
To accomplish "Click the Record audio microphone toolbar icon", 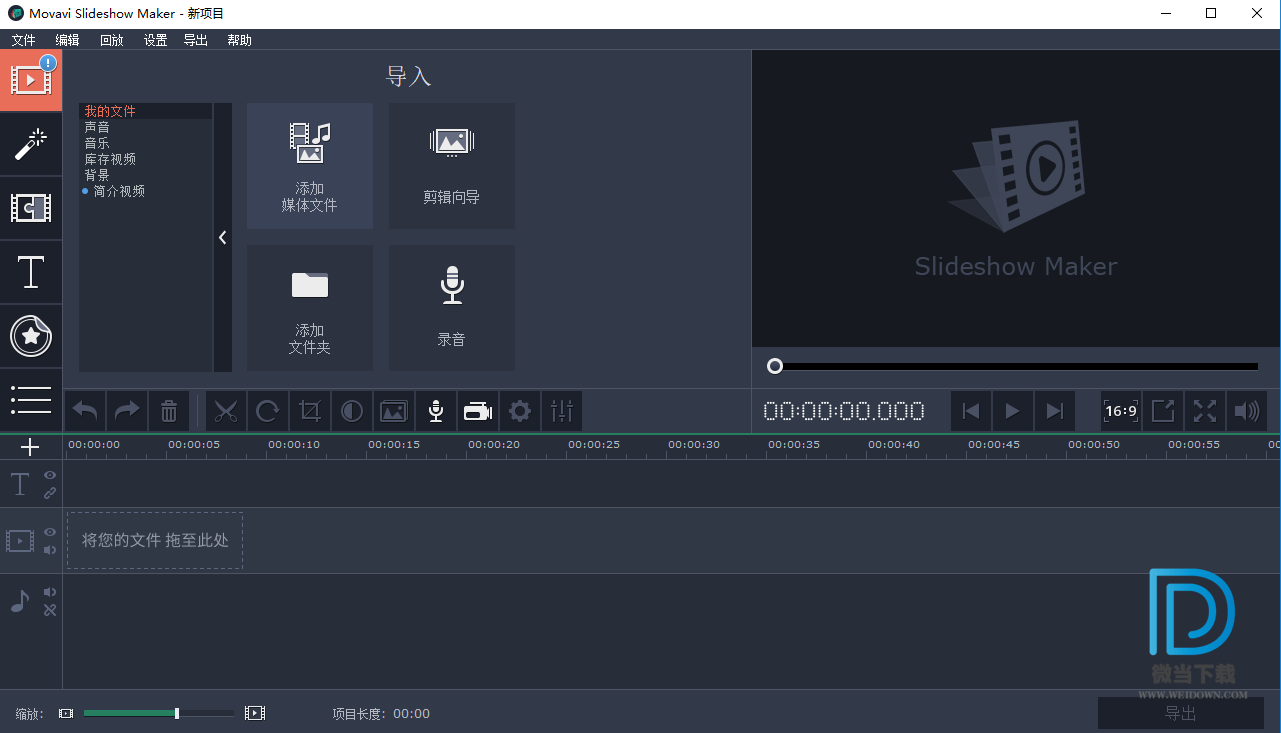I will [436, 411].
